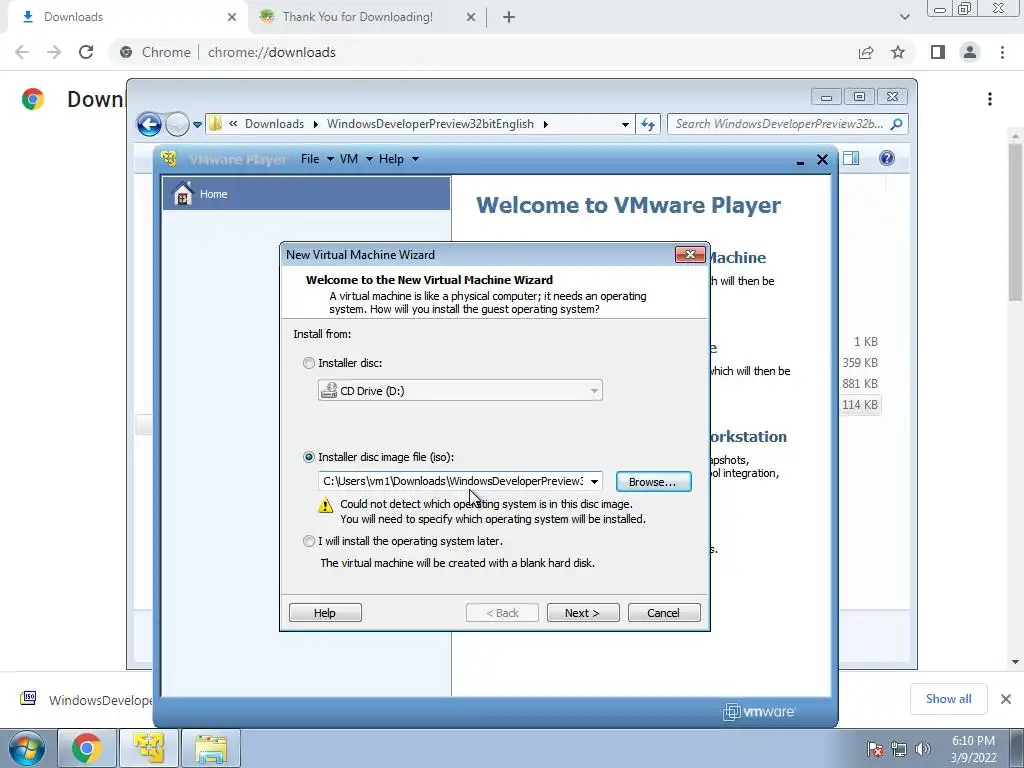Open the CD Drive (D:) combo box
1024x768 pixels.
pyautogui.click(x=460, y=391)
